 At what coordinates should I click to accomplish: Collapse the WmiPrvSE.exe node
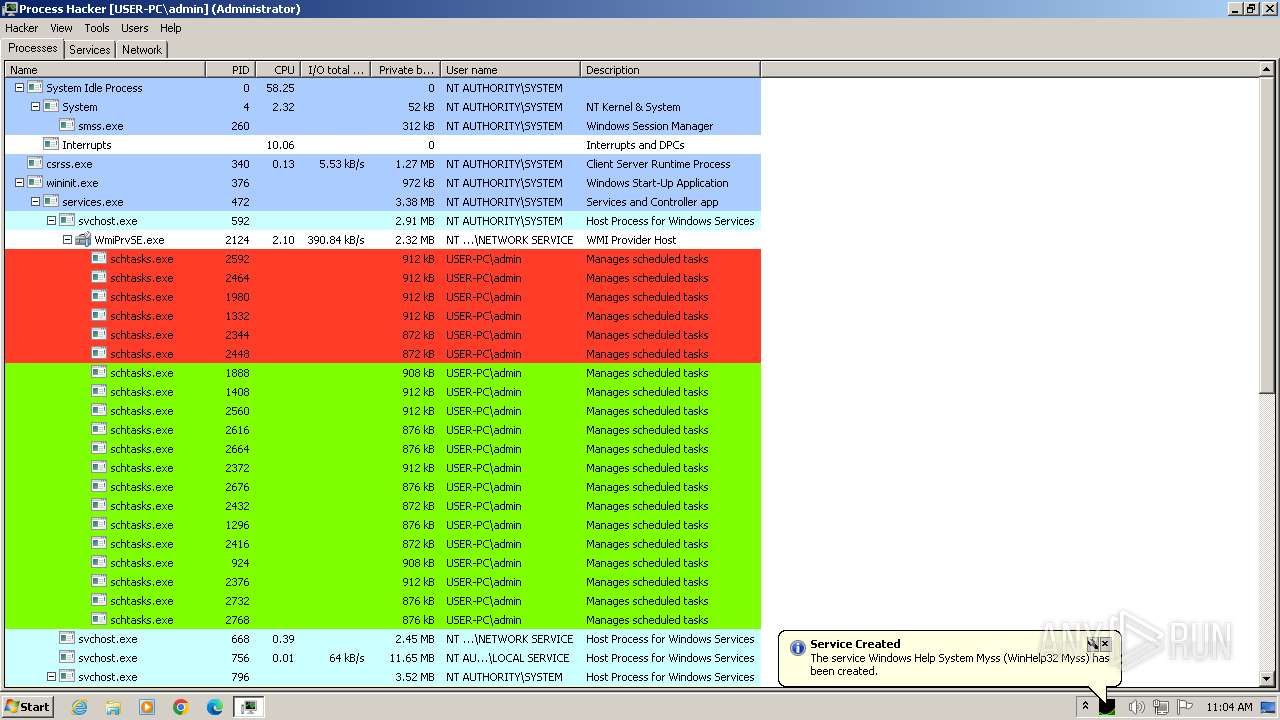[67, 240]
